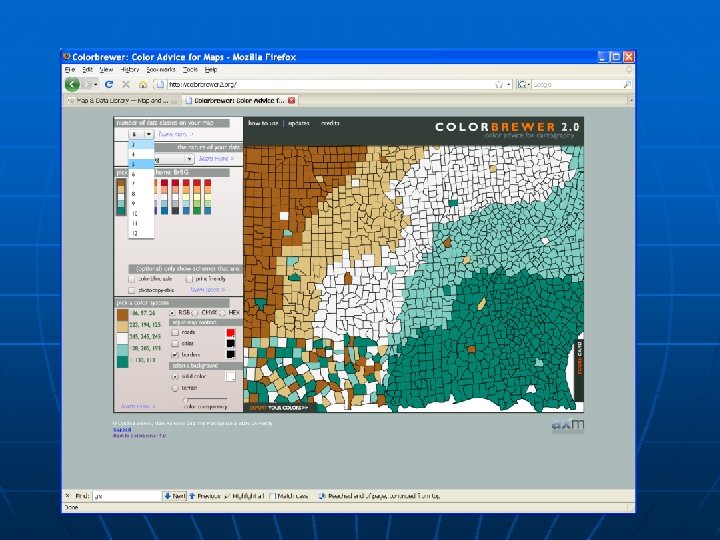The height and width of the screenshot is (540, 720).
Task: Enable the photocopy-able checkbox
Action: pos(132,290)
